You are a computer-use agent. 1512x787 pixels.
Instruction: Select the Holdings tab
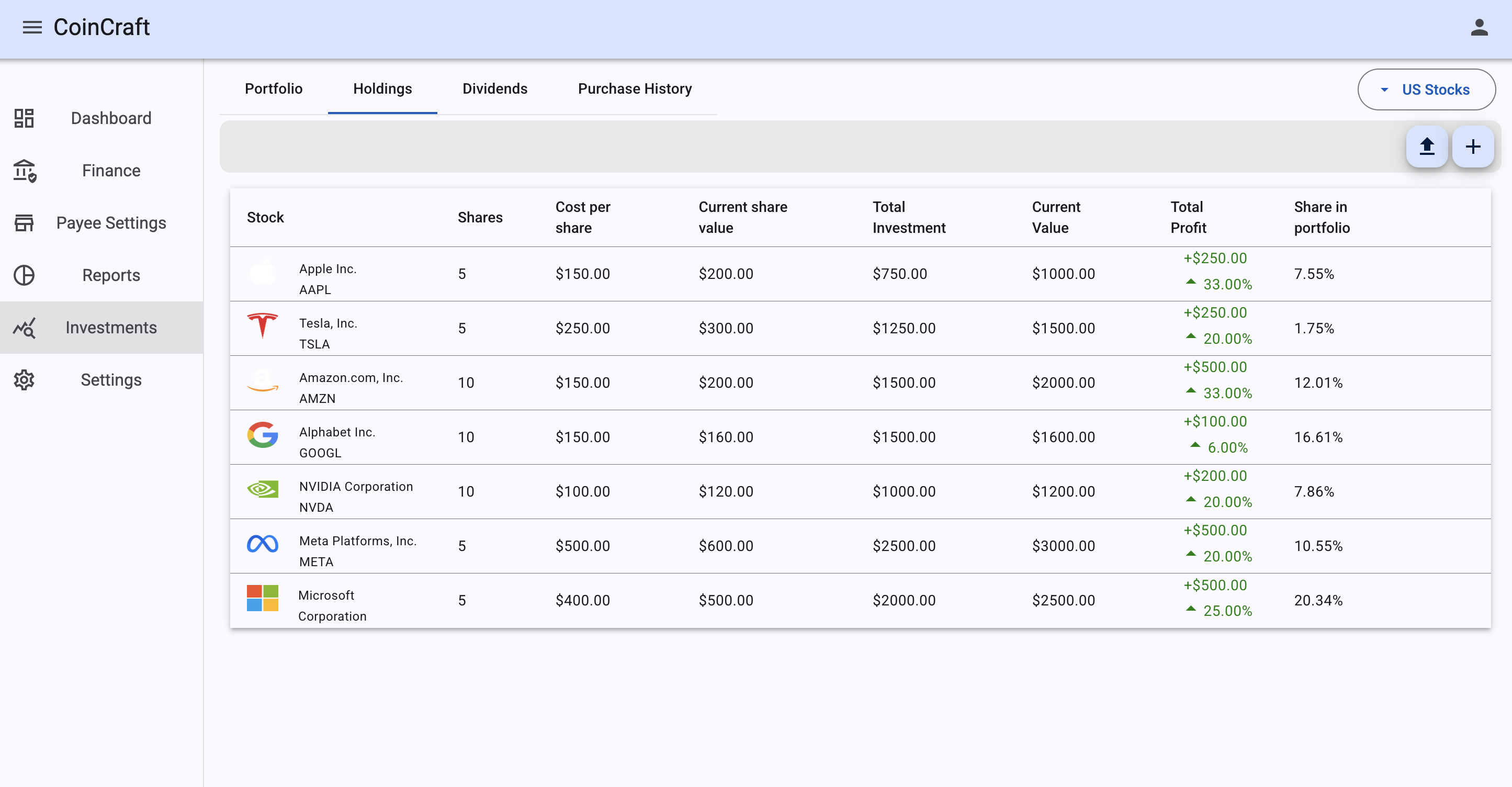[382, 88]
